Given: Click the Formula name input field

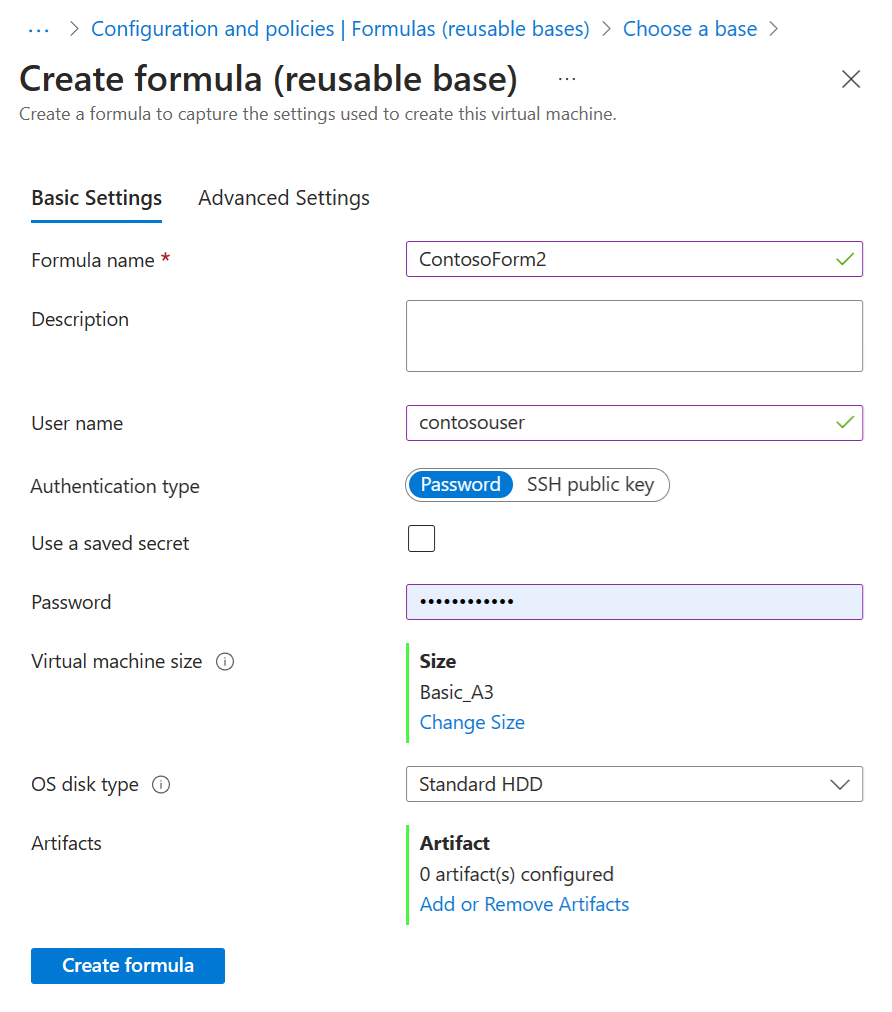Looking at the screenshot, I should coord(622,259).
